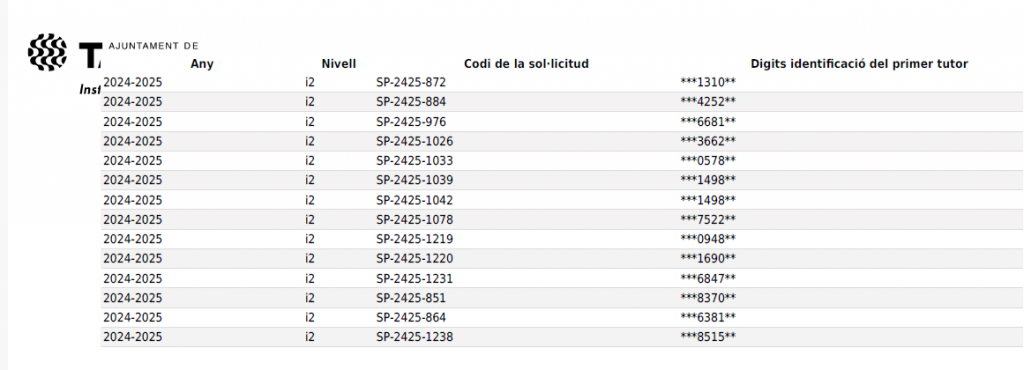This screenshot has height=370, width=1024.
Task: Click the 'Codi de la sol·licitud' header
Action: (526, 64)
